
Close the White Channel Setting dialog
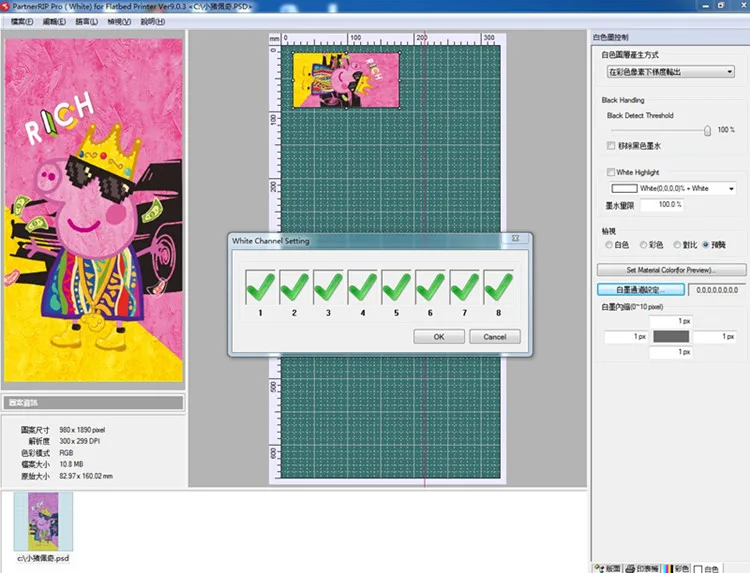pos(516,238)
